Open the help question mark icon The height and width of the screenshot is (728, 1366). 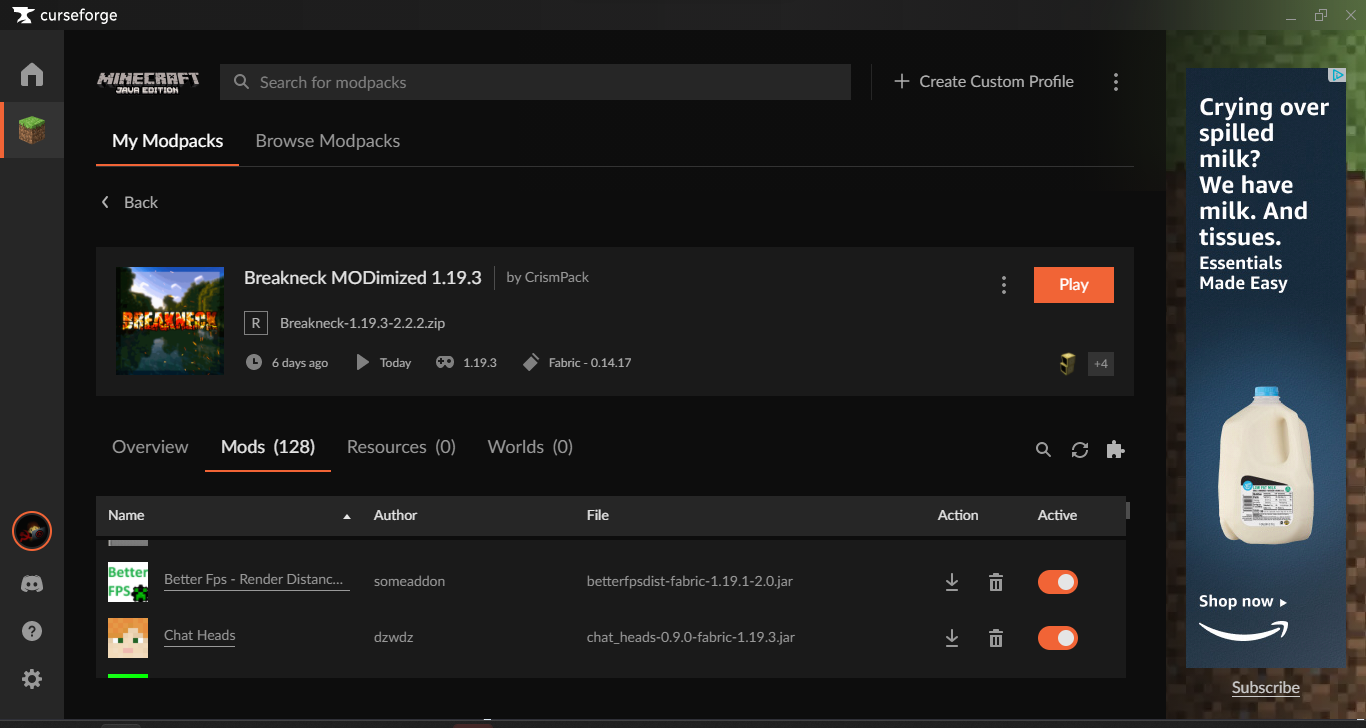(32, 631)
